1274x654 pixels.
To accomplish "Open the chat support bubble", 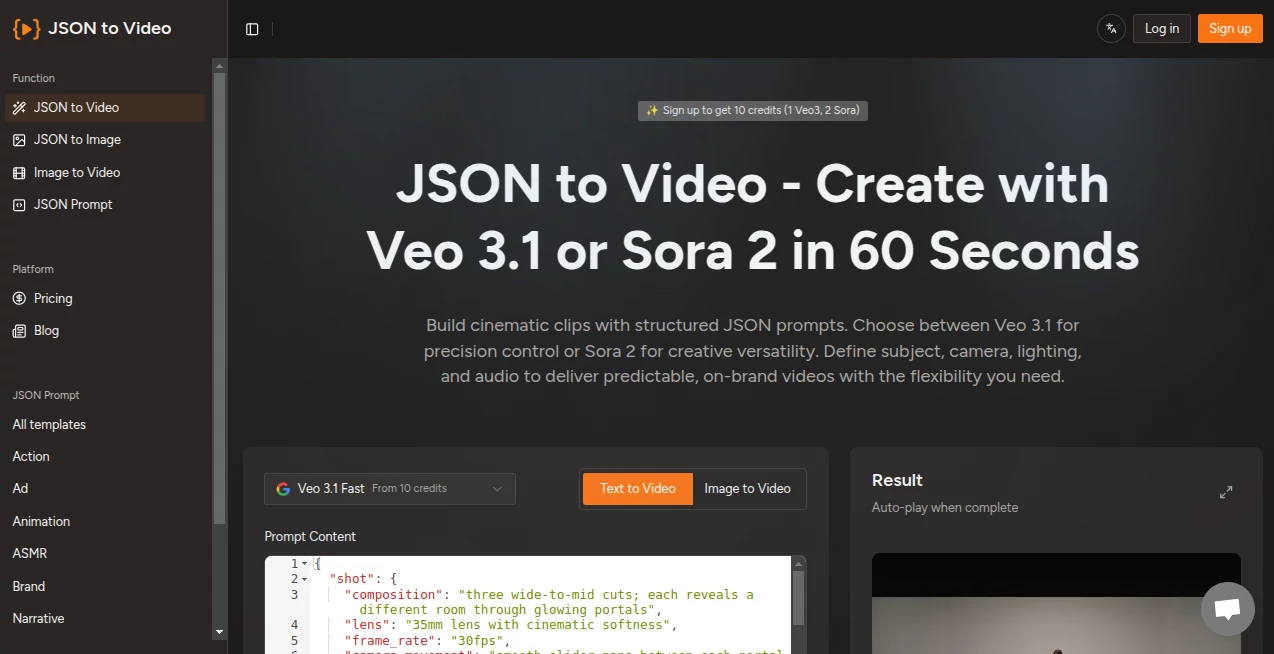I will 1227,608.
